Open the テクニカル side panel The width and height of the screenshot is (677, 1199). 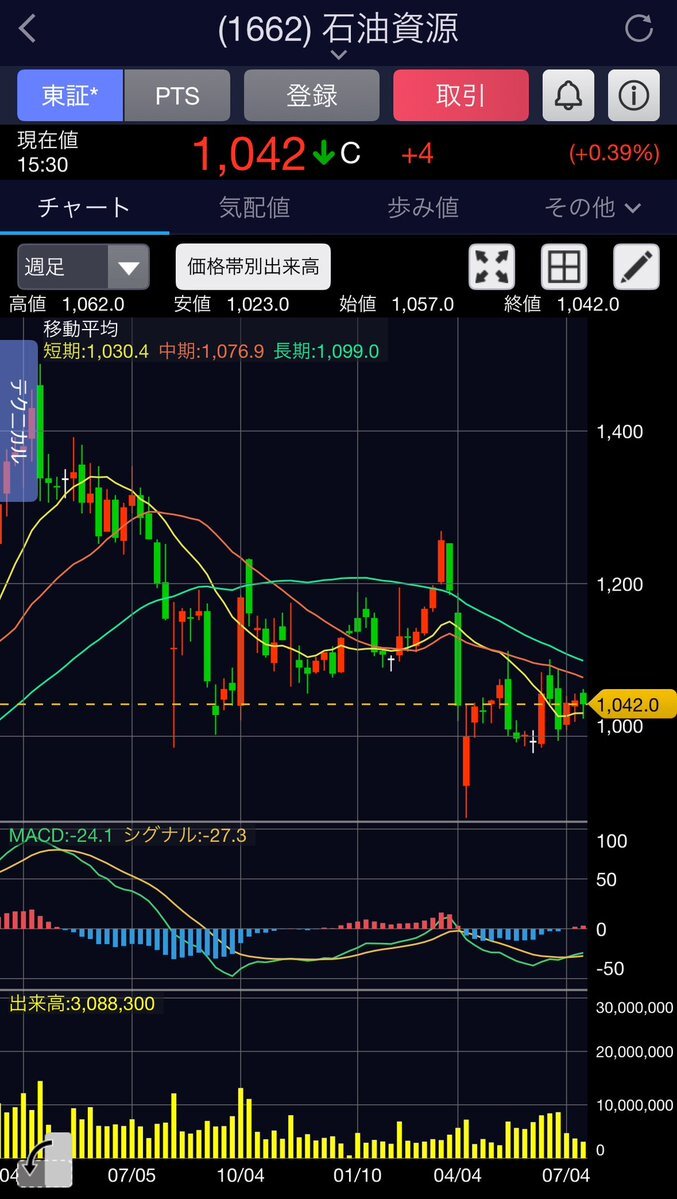pos(18,421)
